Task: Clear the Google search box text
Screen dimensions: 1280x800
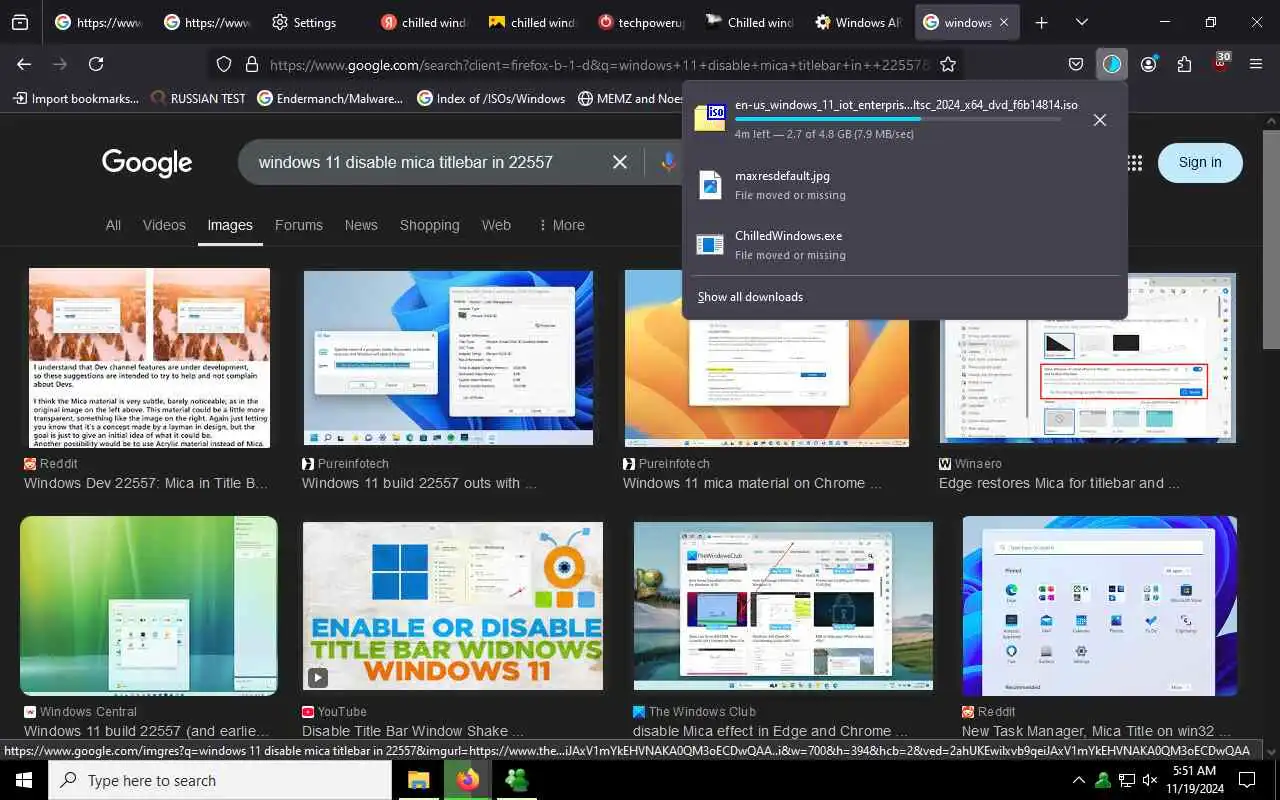Action: (620, 162)
